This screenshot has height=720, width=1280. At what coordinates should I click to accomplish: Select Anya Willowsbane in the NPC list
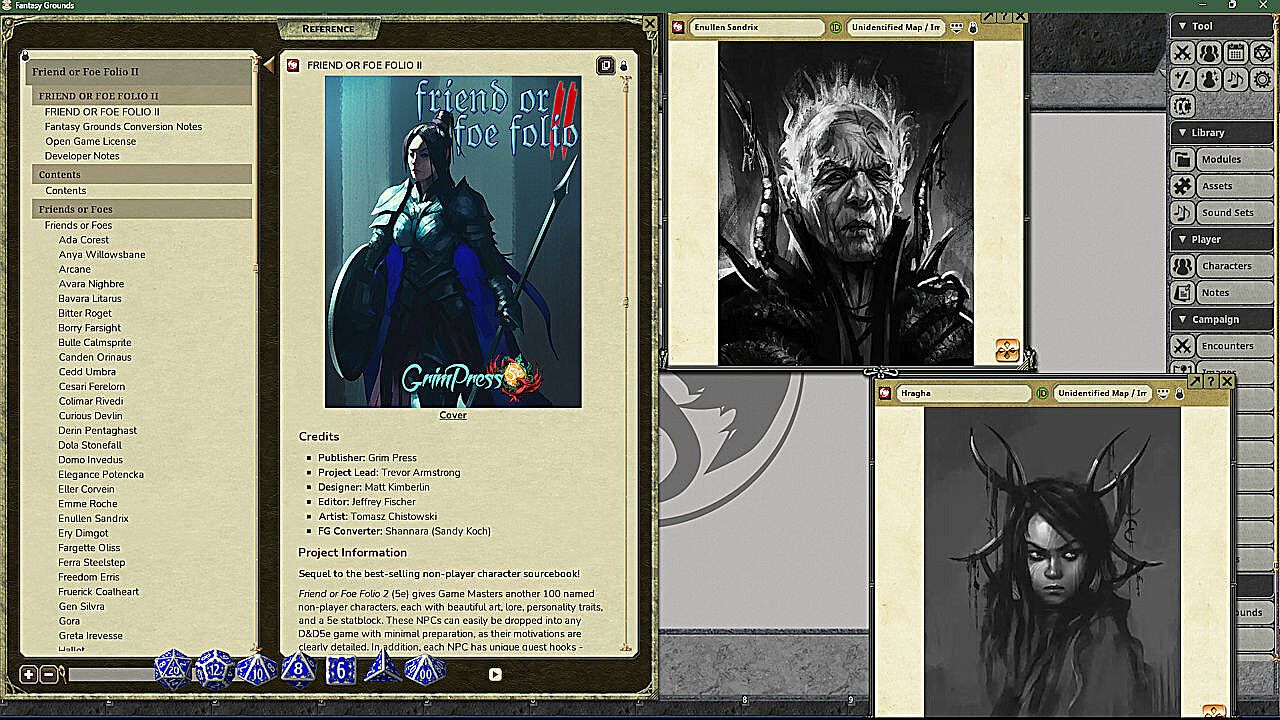(x=102, y=254)
